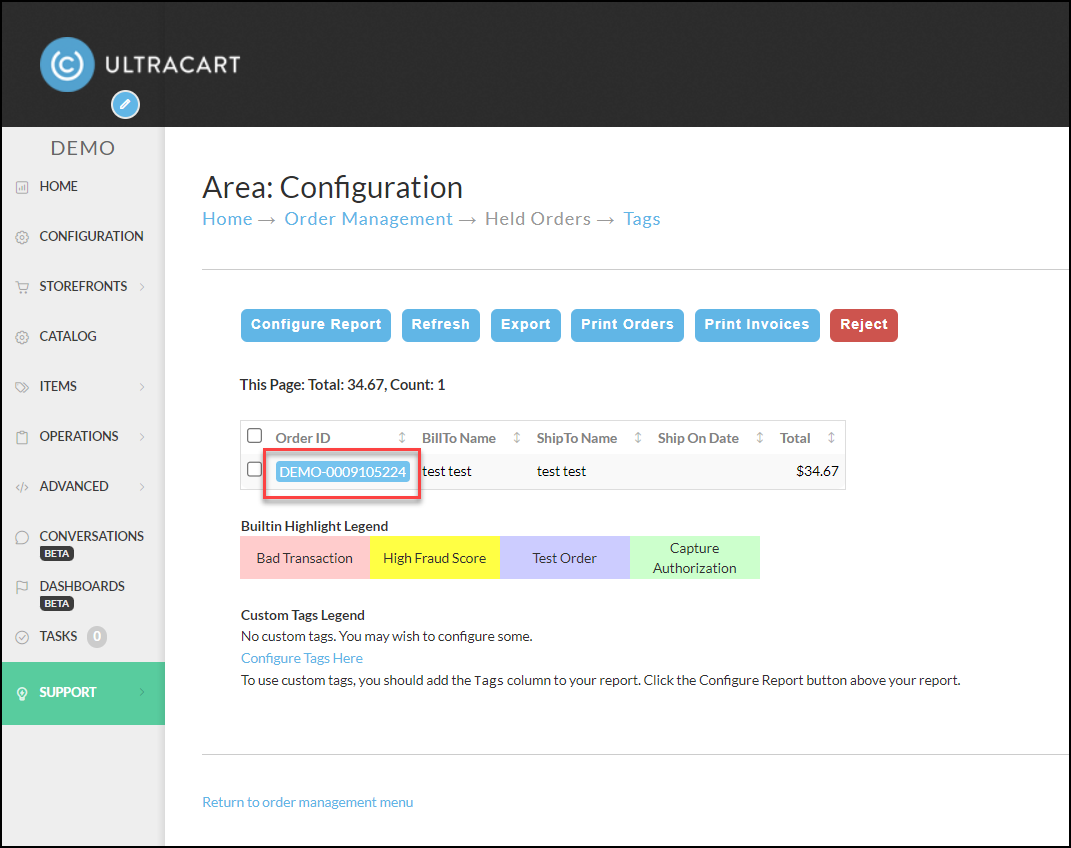Viewport: 1071px width, 848px height.
Task: Sort by Total column header arrows
Action: pos(831,438)
